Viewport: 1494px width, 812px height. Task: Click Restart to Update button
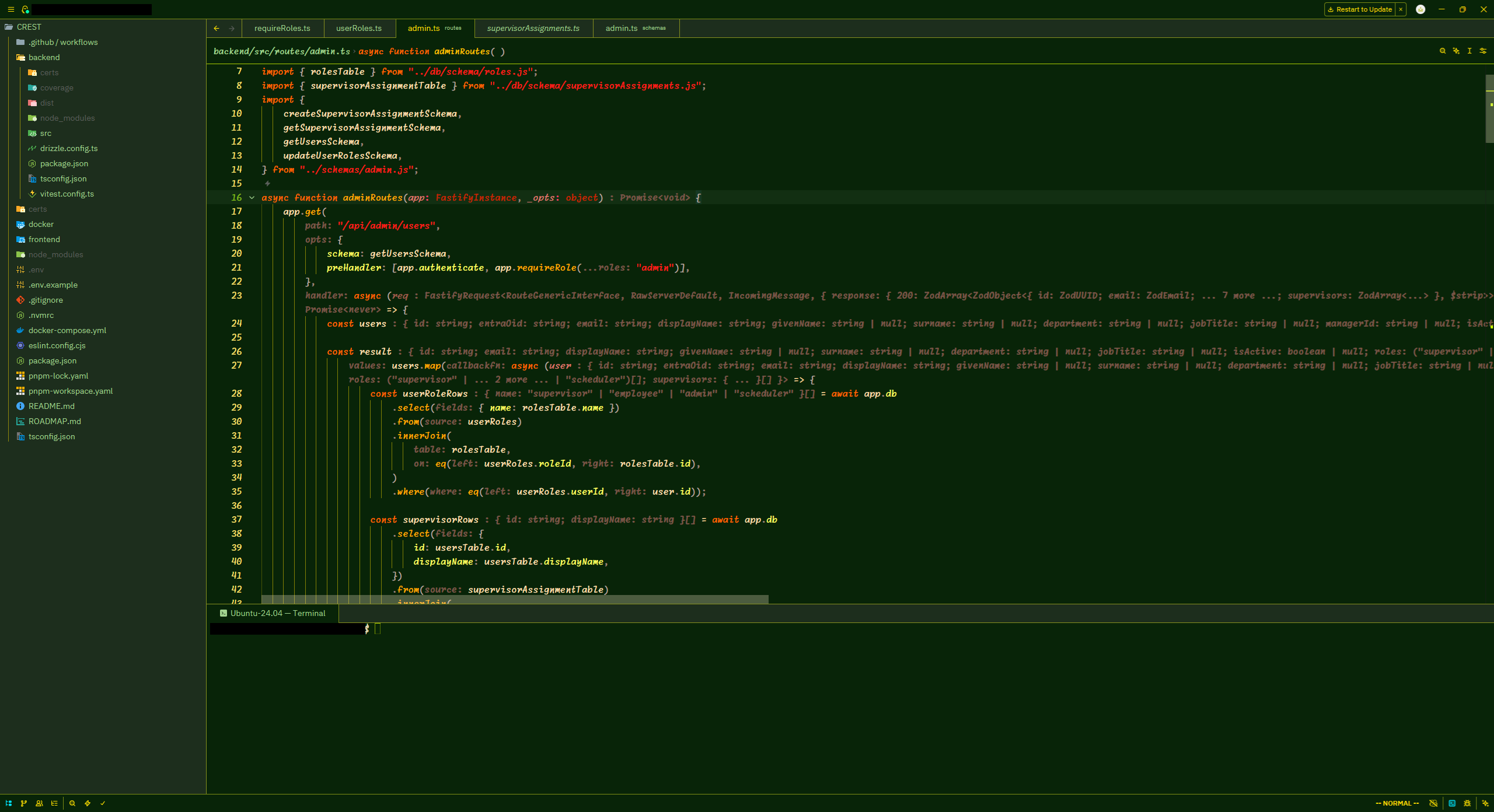click(x=1360, y=9)
